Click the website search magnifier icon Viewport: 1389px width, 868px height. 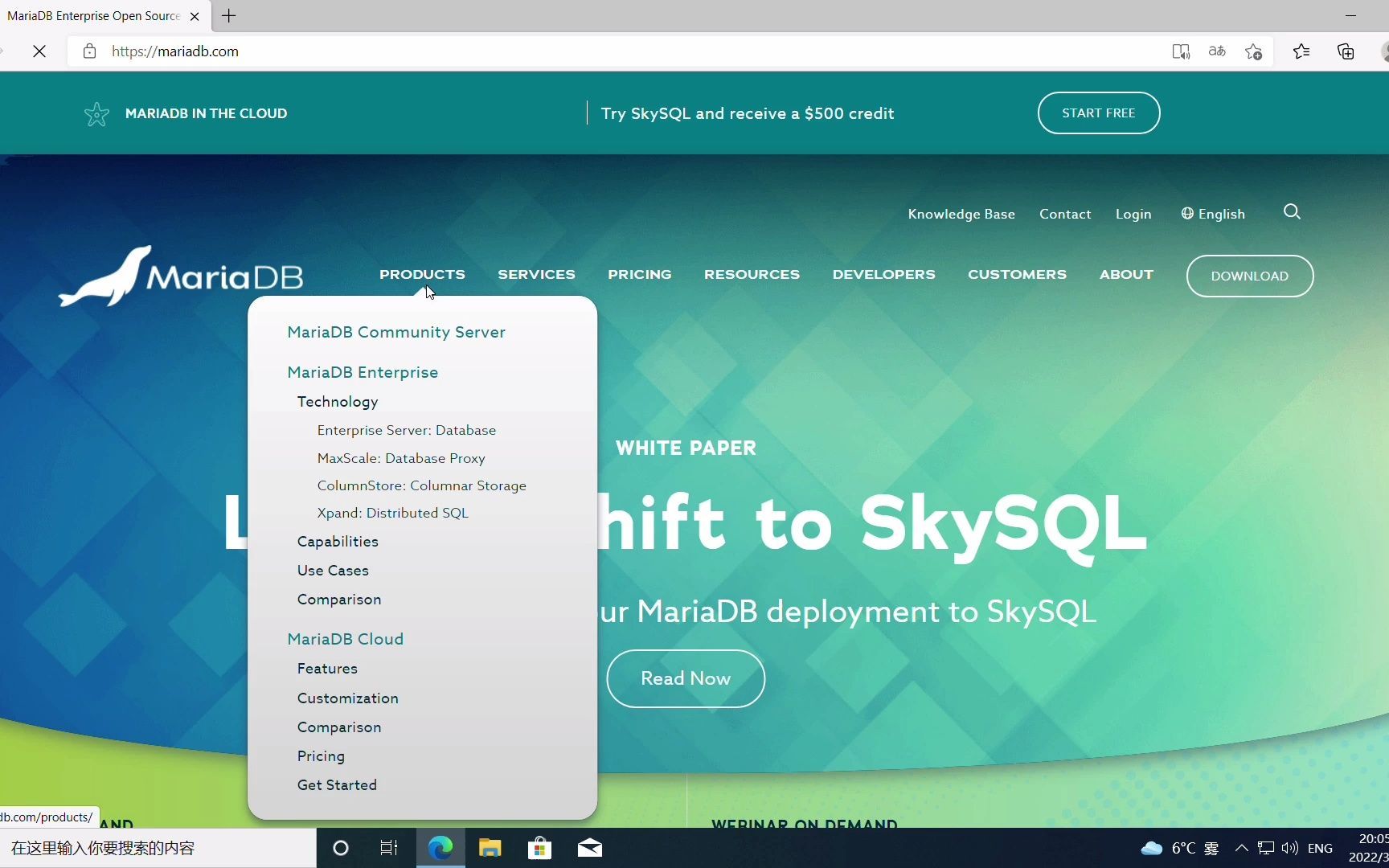pos(1292,211)
